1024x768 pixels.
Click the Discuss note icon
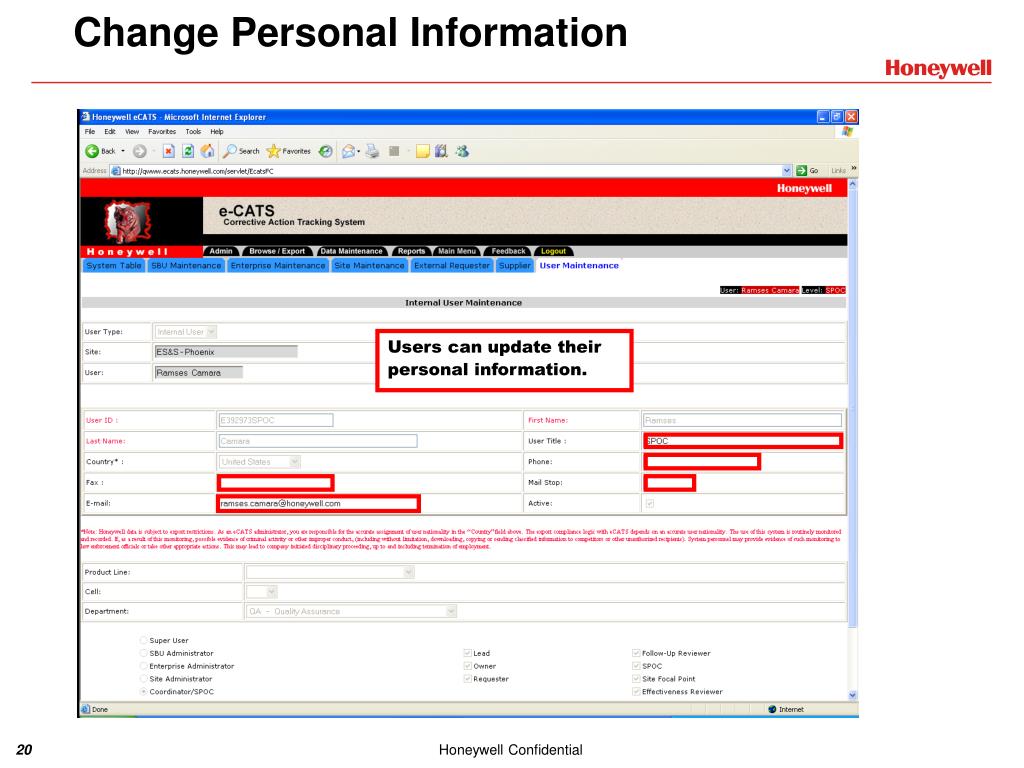click(423, 152)
